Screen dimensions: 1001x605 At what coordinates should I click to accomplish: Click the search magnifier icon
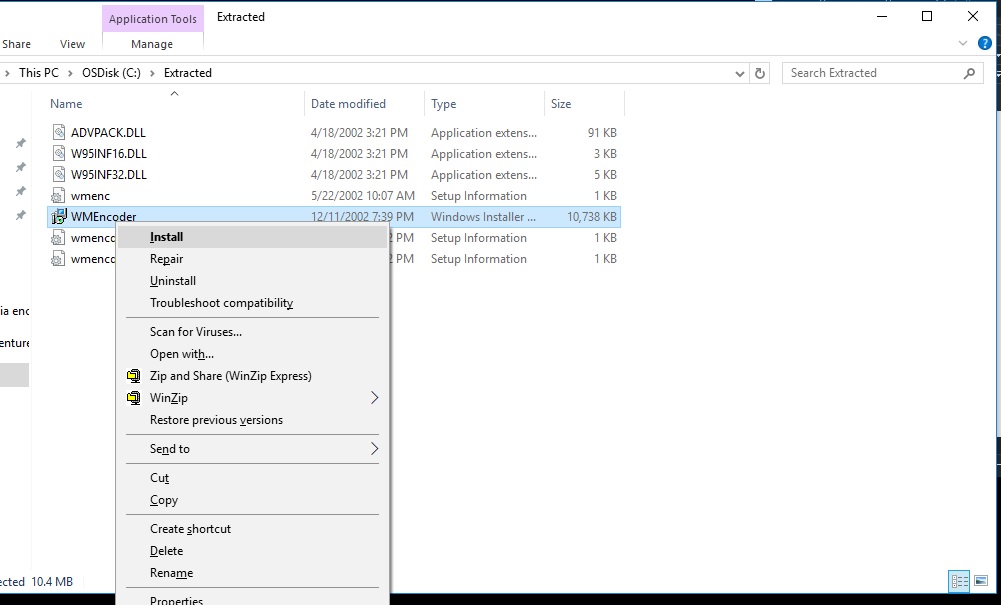point(967,72)
